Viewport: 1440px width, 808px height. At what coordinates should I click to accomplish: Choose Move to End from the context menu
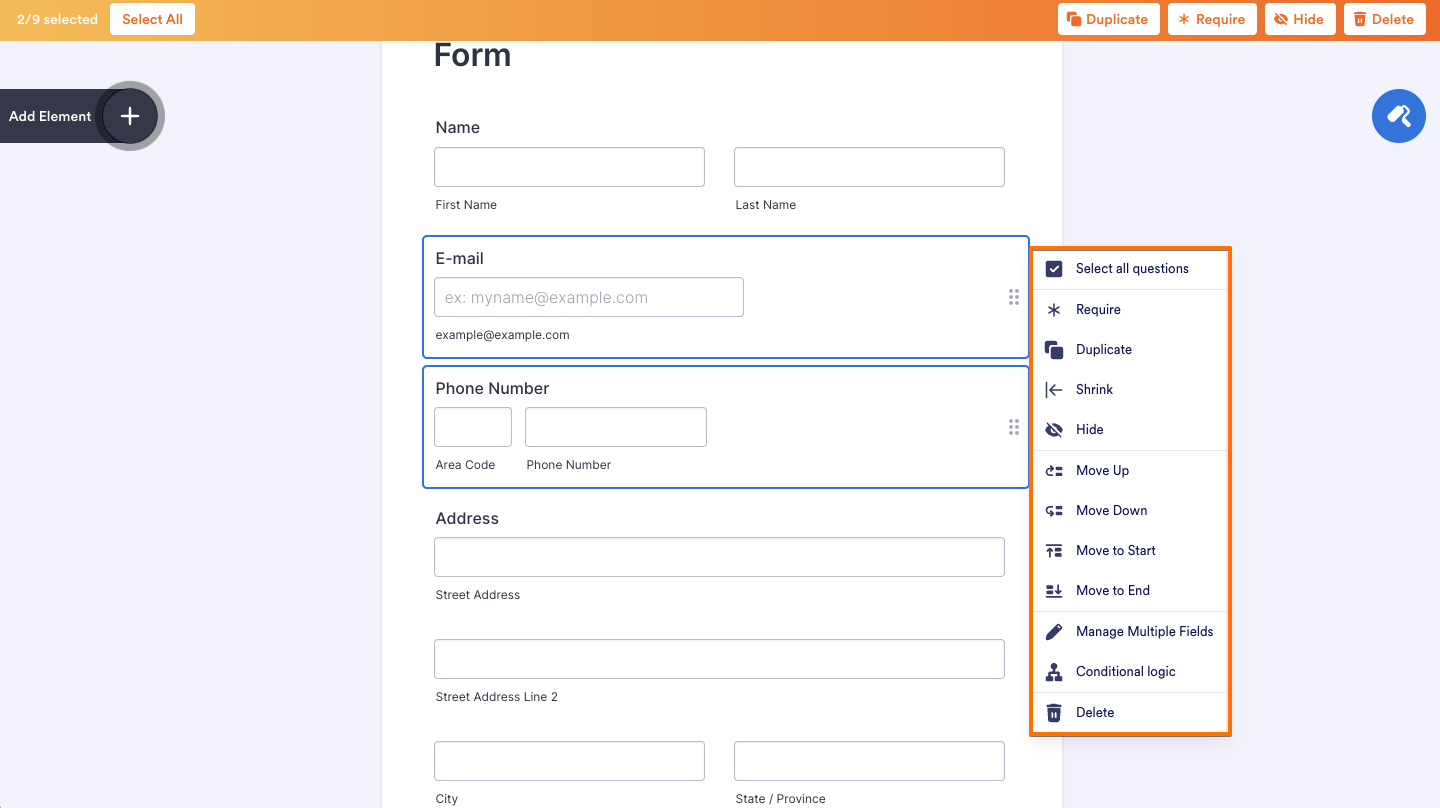point(1054,590)
